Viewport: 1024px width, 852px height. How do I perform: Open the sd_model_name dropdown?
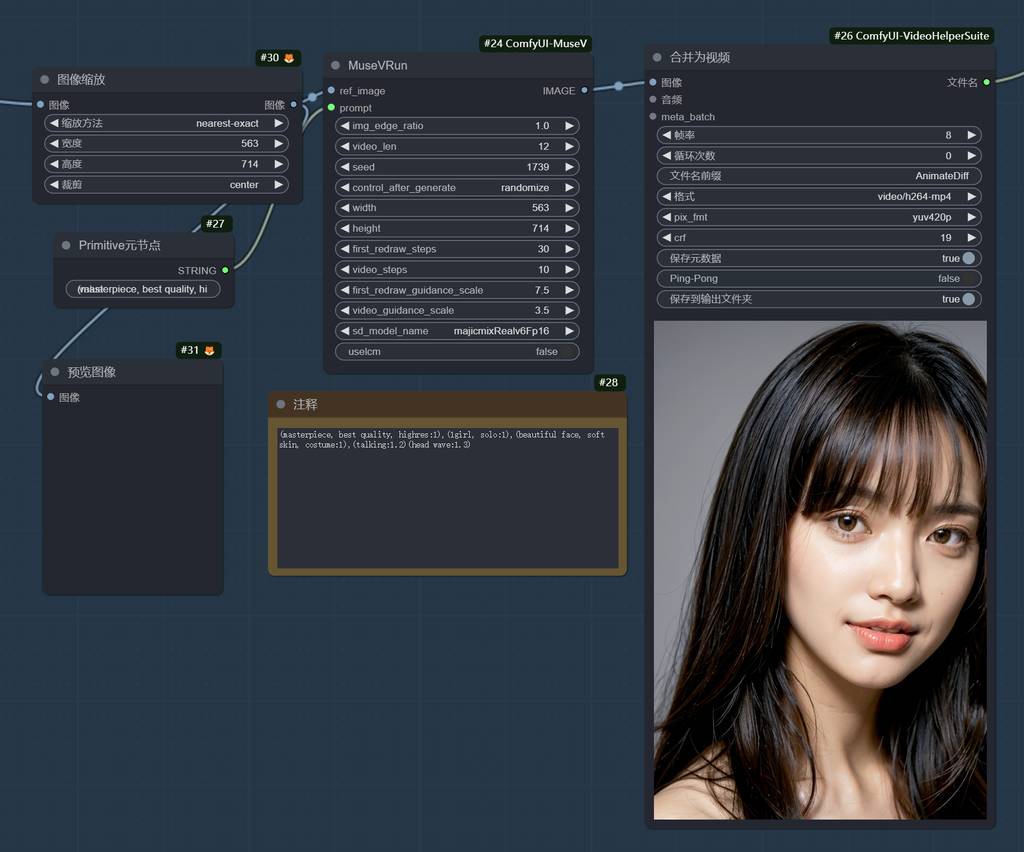(x=456, y=331)
